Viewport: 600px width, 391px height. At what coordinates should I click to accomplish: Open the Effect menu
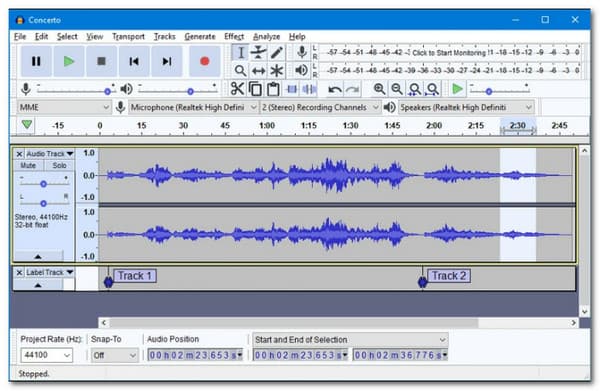(x=234, y=36)
